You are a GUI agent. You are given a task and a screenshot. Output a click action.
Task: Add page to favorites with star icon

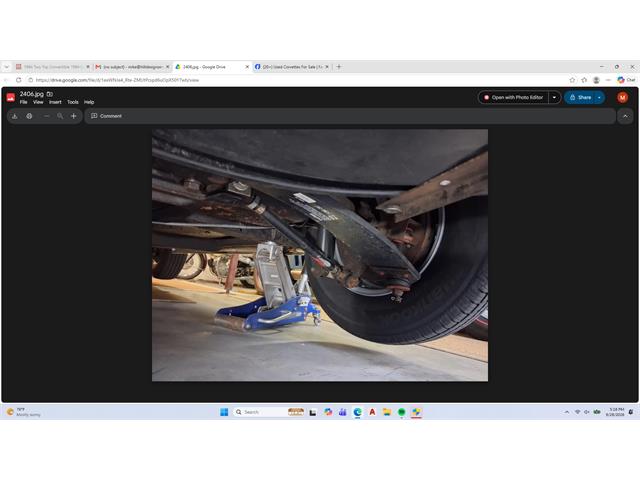click(x=572, y=80)
